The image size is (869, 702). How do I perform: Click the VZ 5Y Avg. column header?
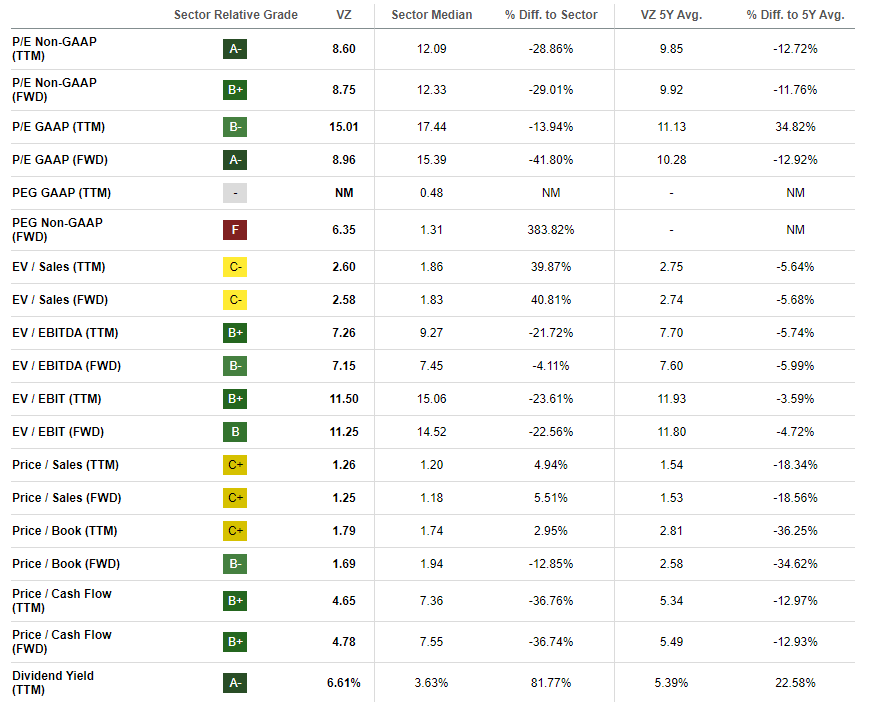670,15
